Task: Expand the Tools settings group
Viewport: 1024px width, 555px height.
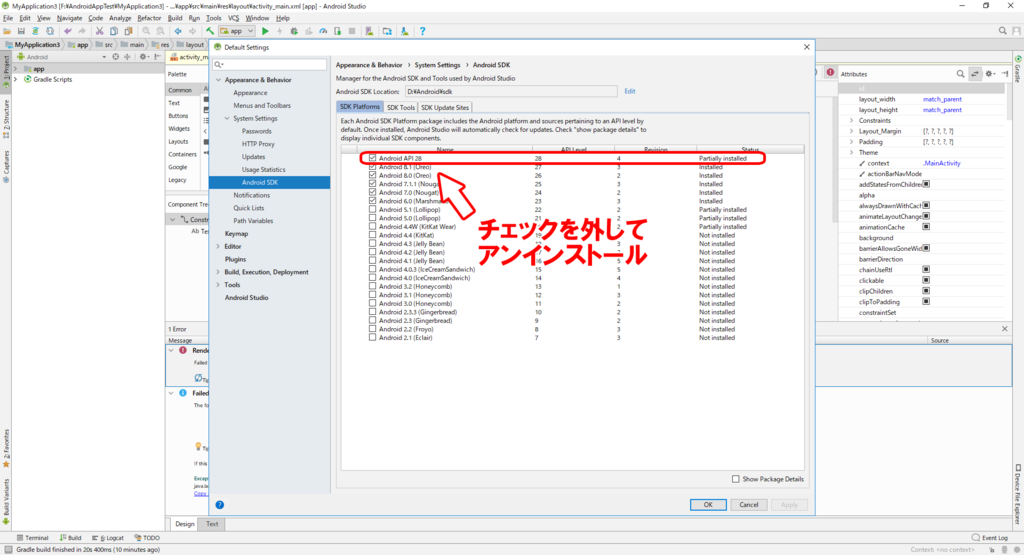Action: pos(219,285)
